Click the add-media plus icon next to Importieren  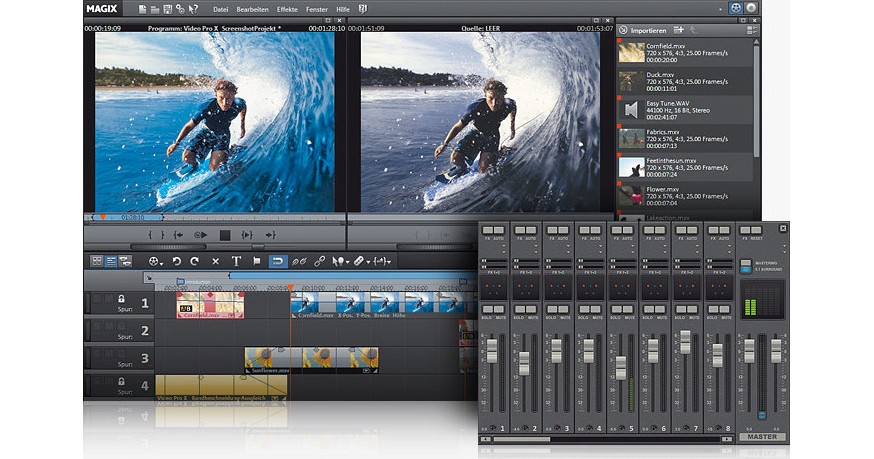(679, 30)
